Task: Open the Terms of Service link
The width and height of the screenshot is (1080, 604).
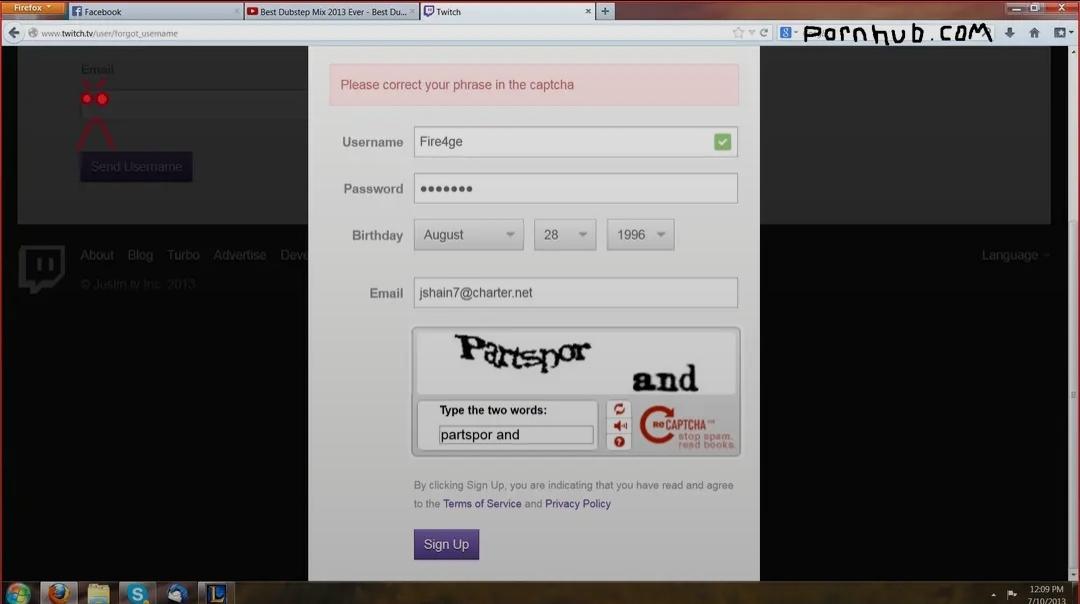Action: (x=482, y=504)
